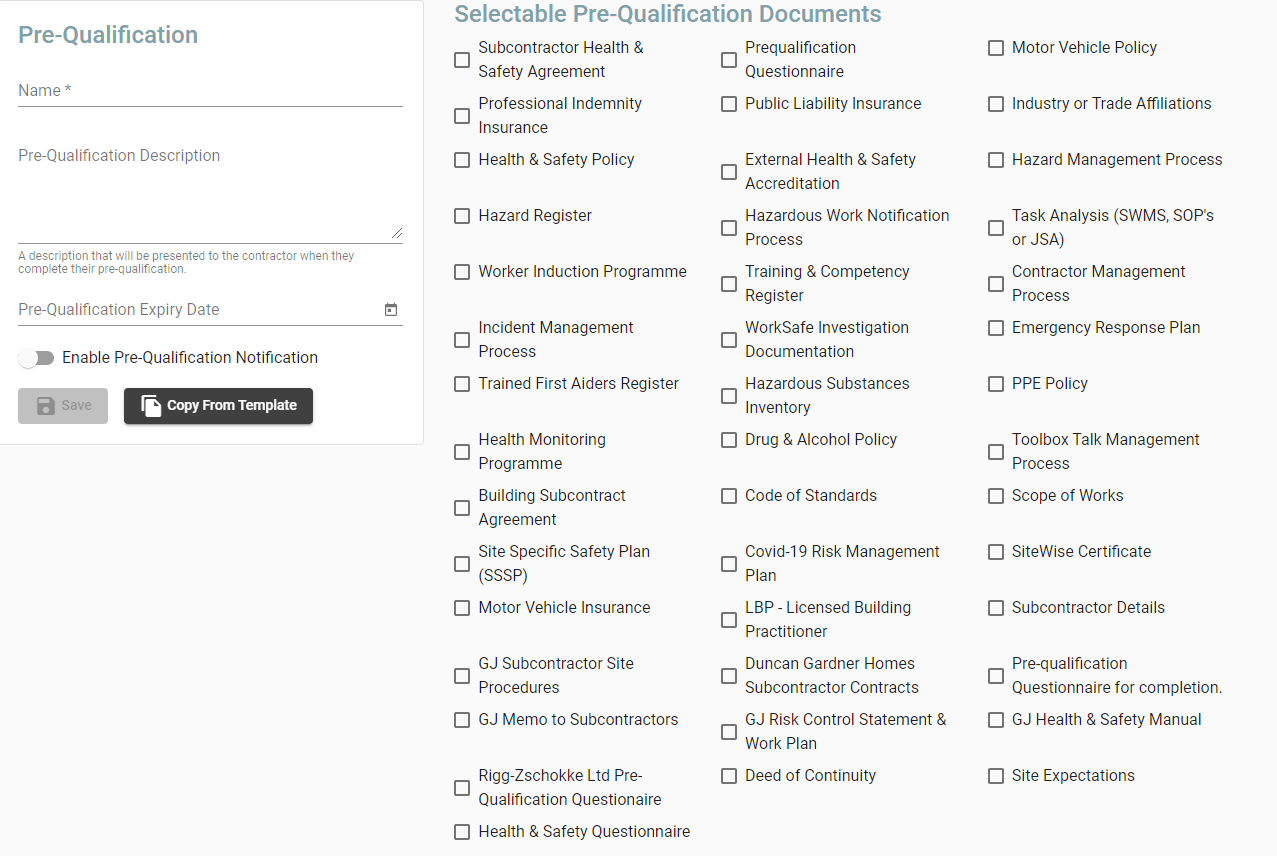Open the Pre-Qualification Expiry Date calendar picker

coord(392,310)
